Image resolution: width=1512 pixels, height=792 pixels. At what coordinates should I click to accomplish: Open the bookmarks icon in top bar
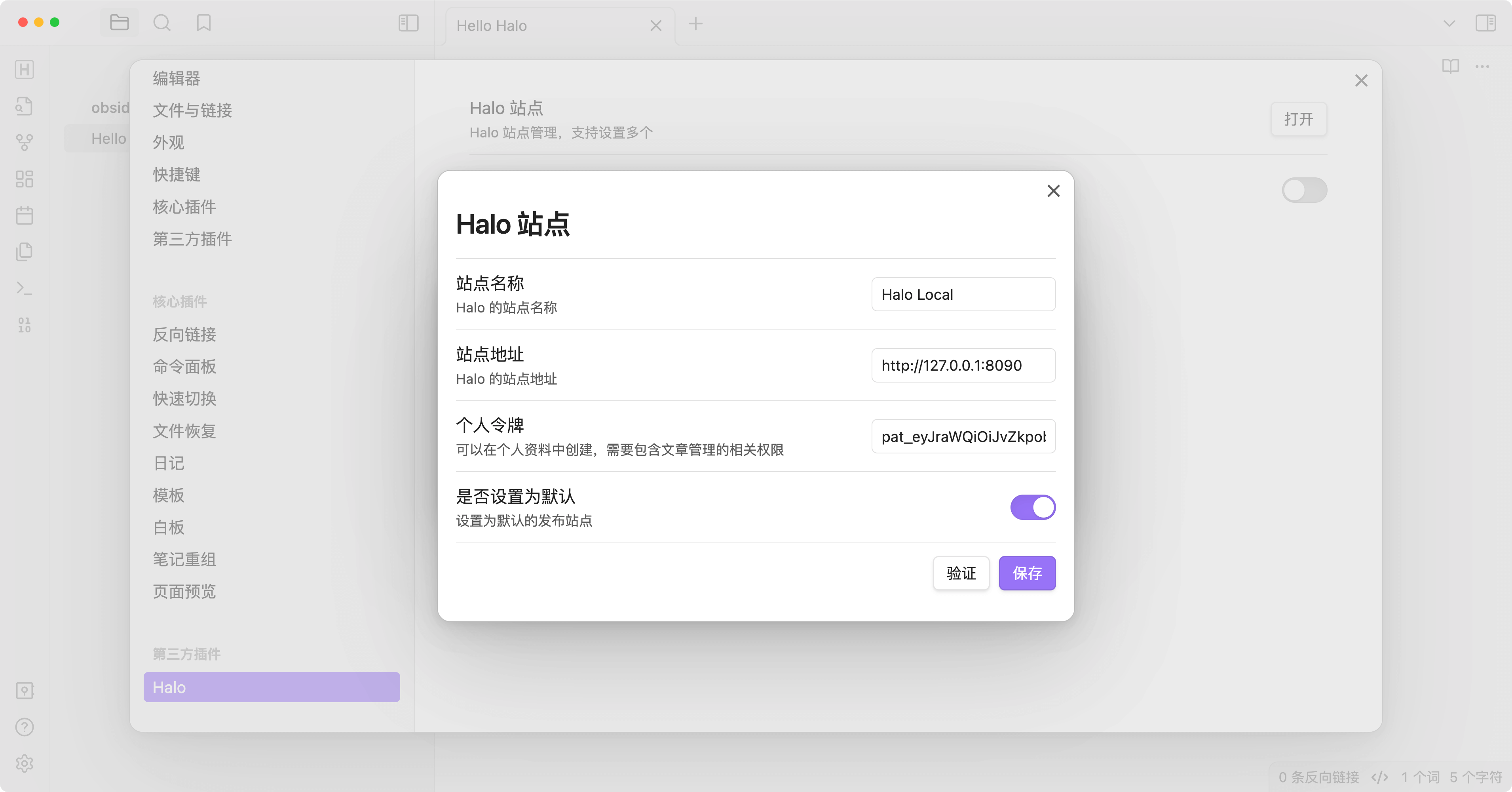point(204,23)
